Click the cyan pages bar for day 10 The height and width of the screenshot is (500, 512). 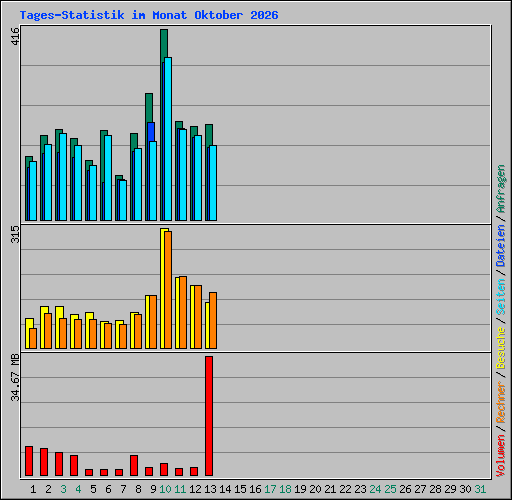pyautogui.click(x=168, y=139)
